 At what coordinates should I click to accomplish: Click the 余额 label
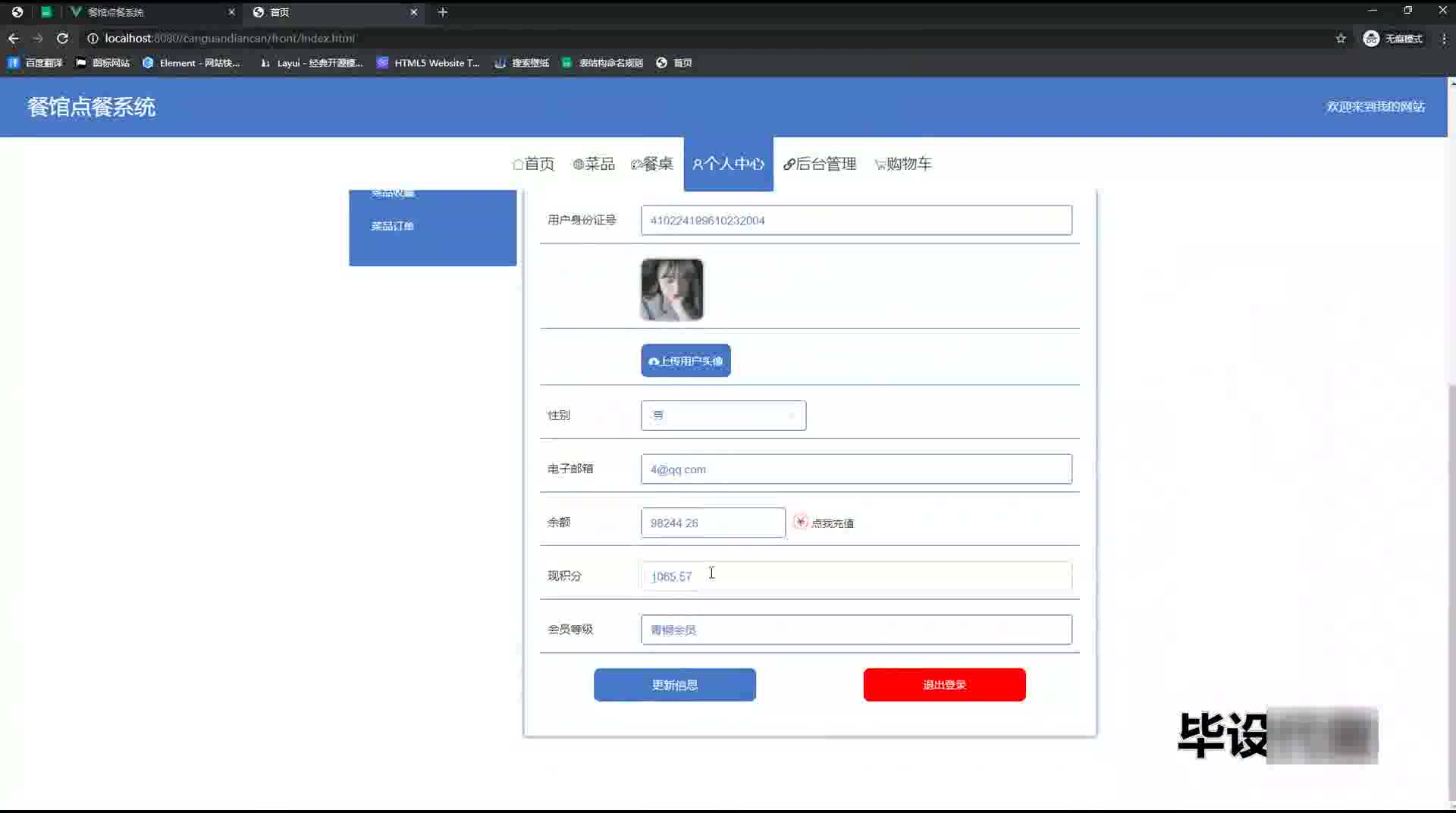pyautogui.click(x=559, y=523)
